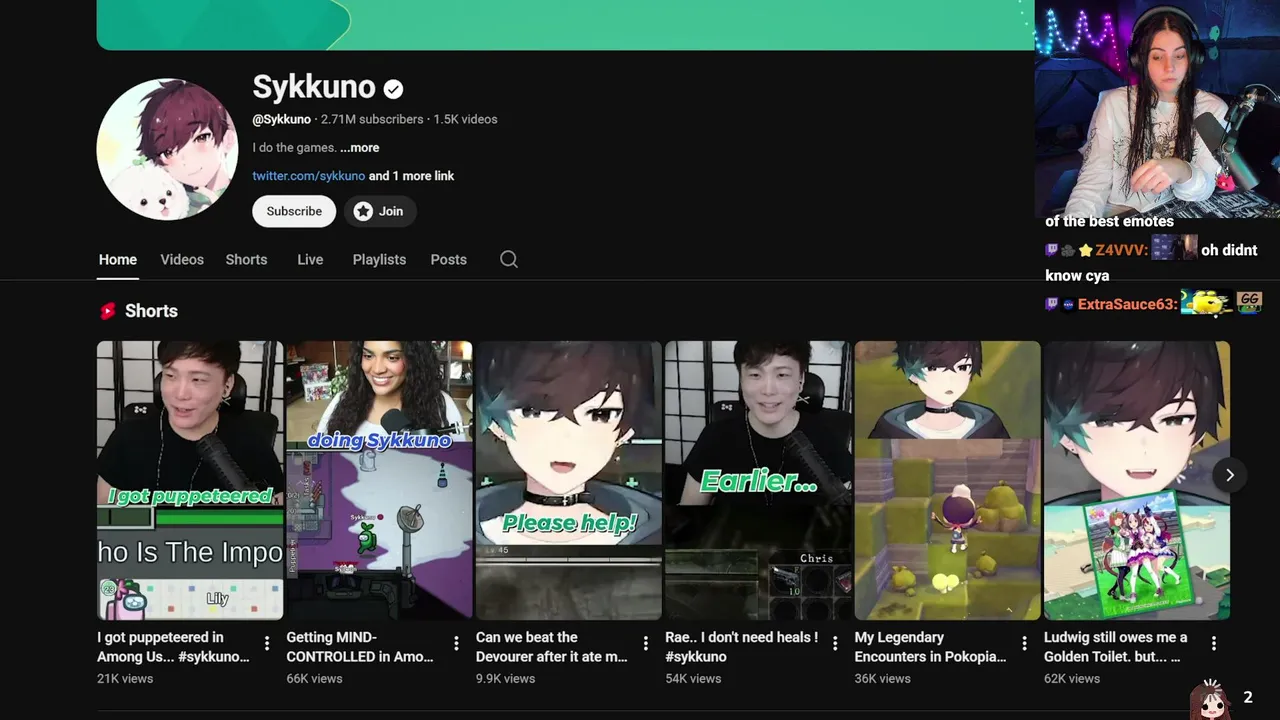This screenshot has height=720, width=1280.
Task: Play the 'doing Sykkuno' short thumbnail
Action: pos(379,480)
